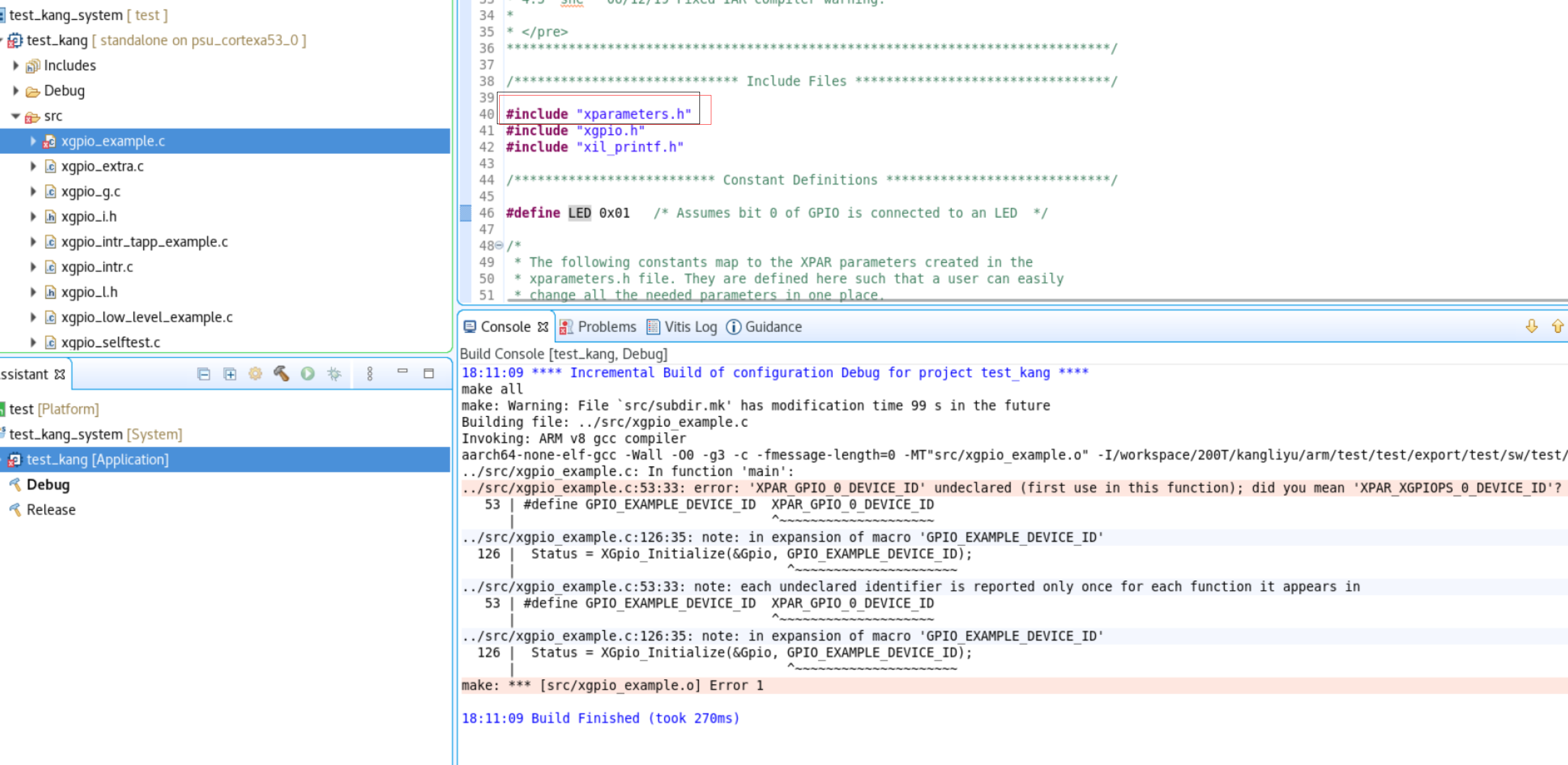Click the console previous-error up arrow
1568x765 pixels.
(x=1557, y=327)
